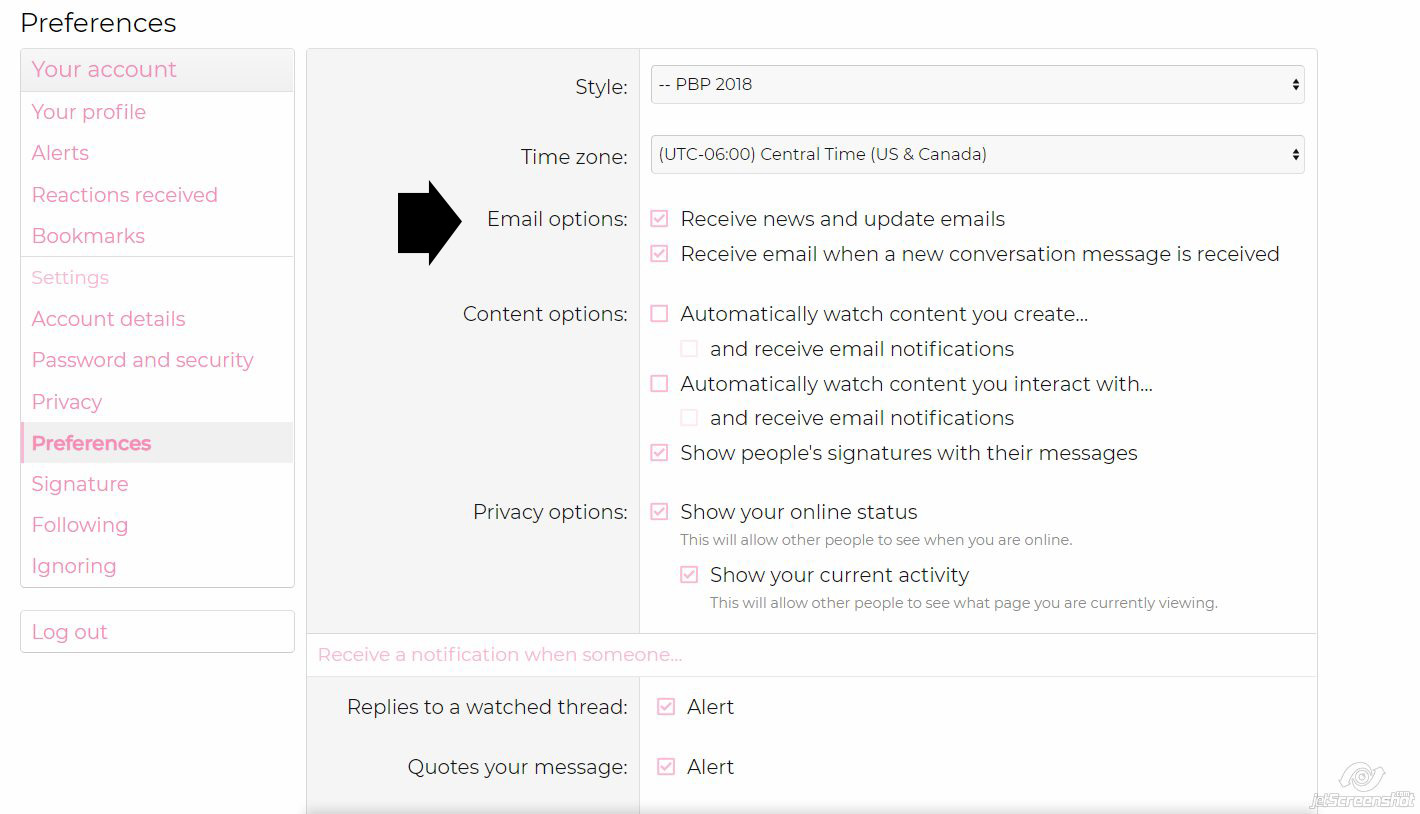Open the Signature settings page

[x=80, y=484]
